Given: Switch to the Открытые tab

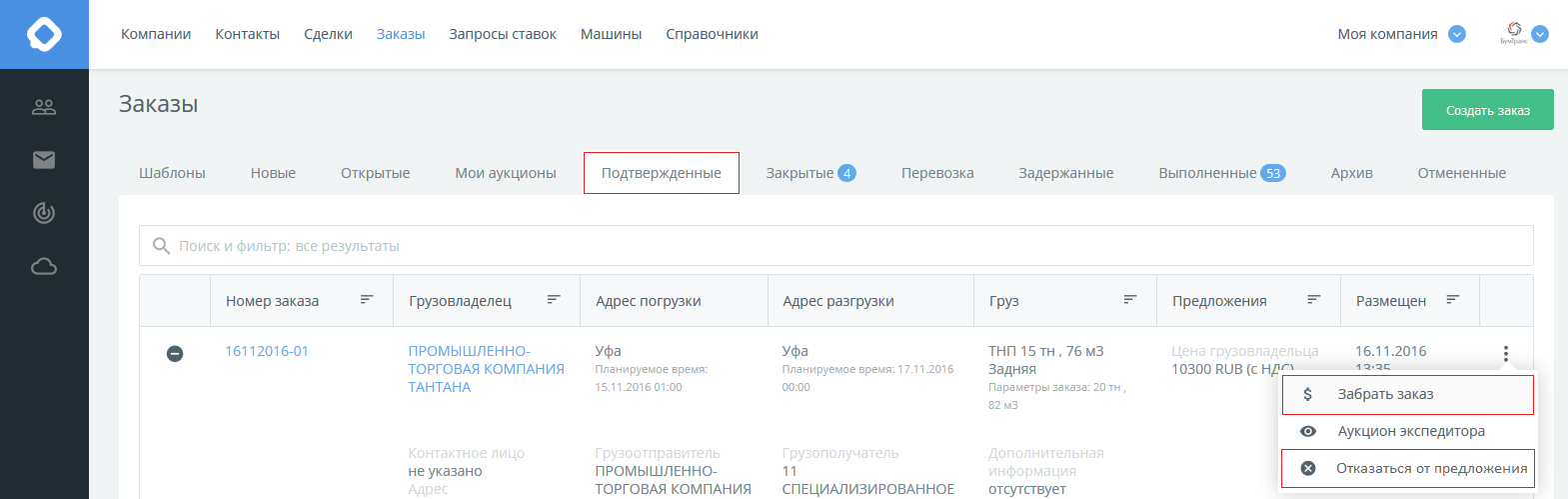Looking at the screenshot, I should (x=375, y=173).
